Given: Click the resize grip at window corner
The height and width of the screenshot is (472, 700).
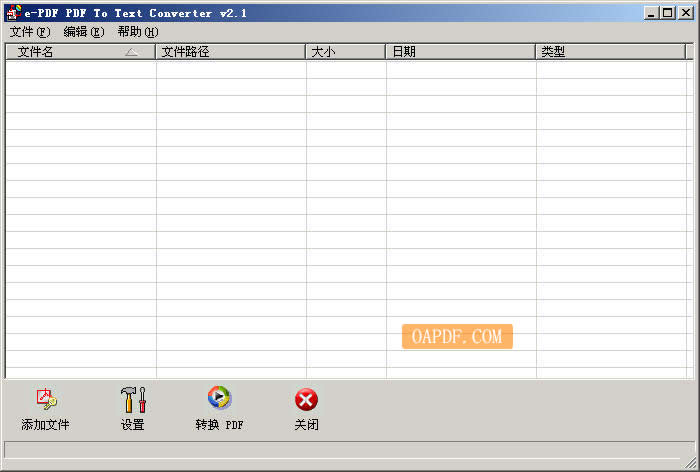Looking at the screenshot, I should [691, 463].
